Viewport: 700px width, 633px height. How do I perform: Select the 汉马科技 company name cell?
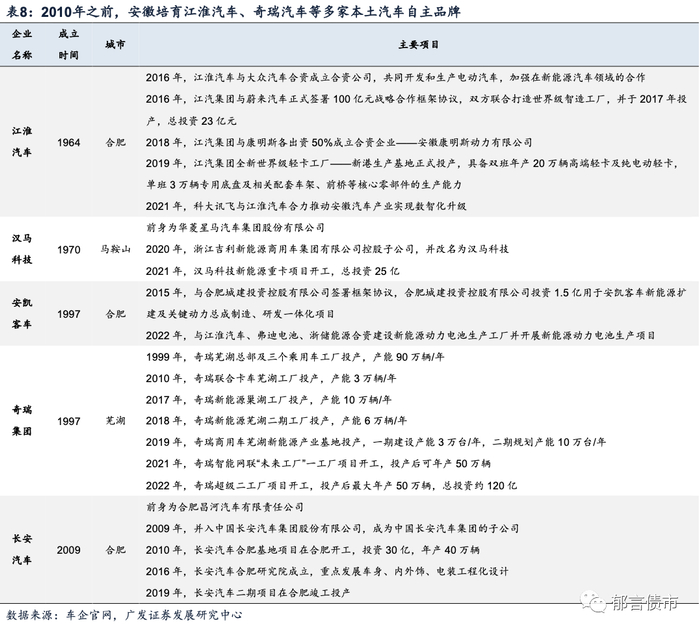tap(22, 249)
